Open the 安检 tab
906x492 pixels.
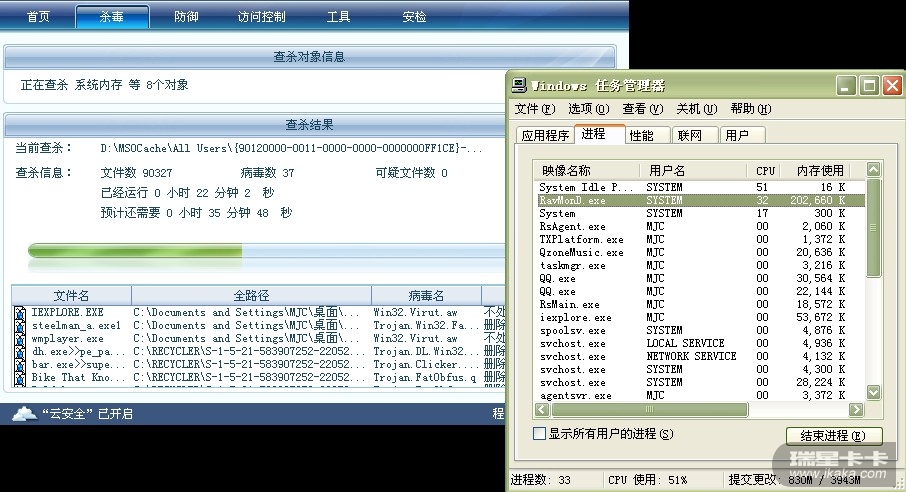click(x=414, y=17)
